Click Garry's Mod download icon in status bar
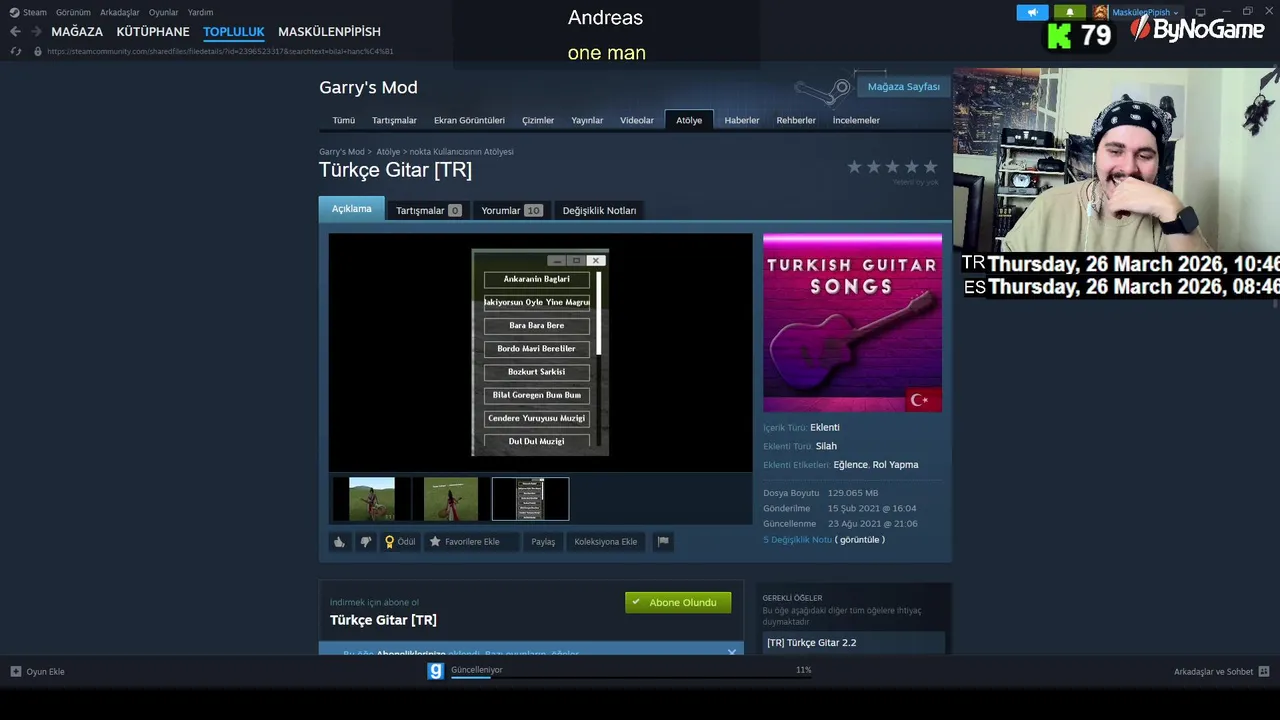The width and height of the screenshot is (1280, 720). pos(435,671)
